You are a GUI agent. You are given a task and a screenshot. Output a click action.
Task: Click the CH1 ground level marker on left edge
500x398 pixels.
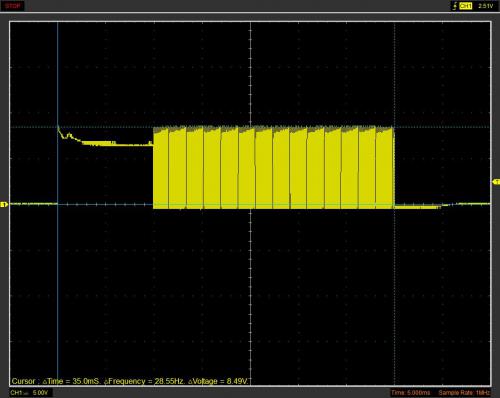pos(4,204)
